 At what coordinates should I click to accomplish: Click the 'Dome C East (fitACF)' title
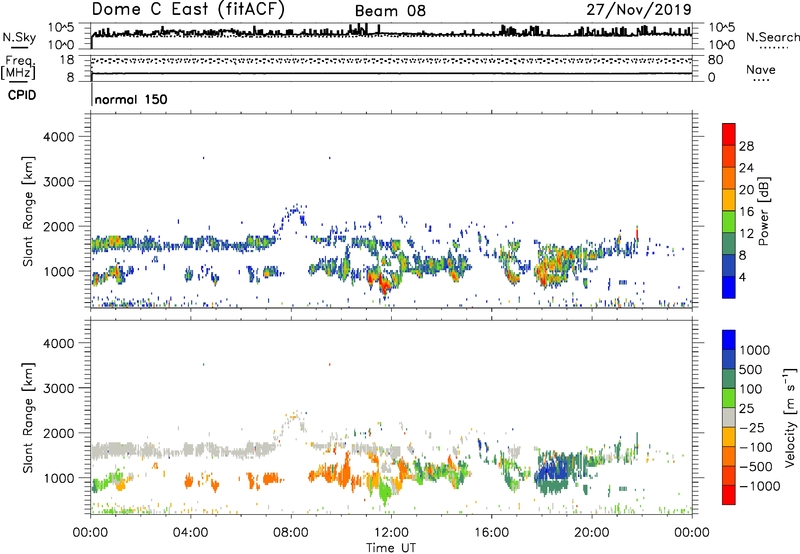pos(188,9)
